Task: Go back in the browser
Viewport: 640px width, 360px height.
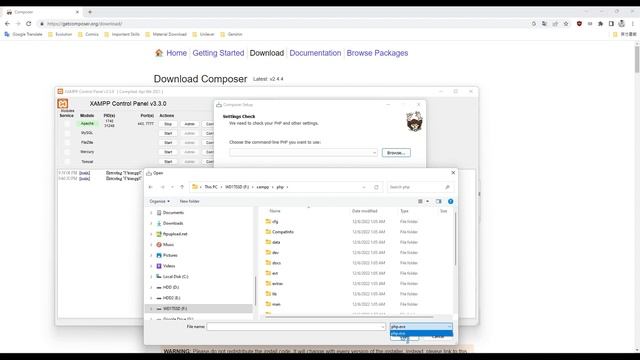Action: pos(7,24)
